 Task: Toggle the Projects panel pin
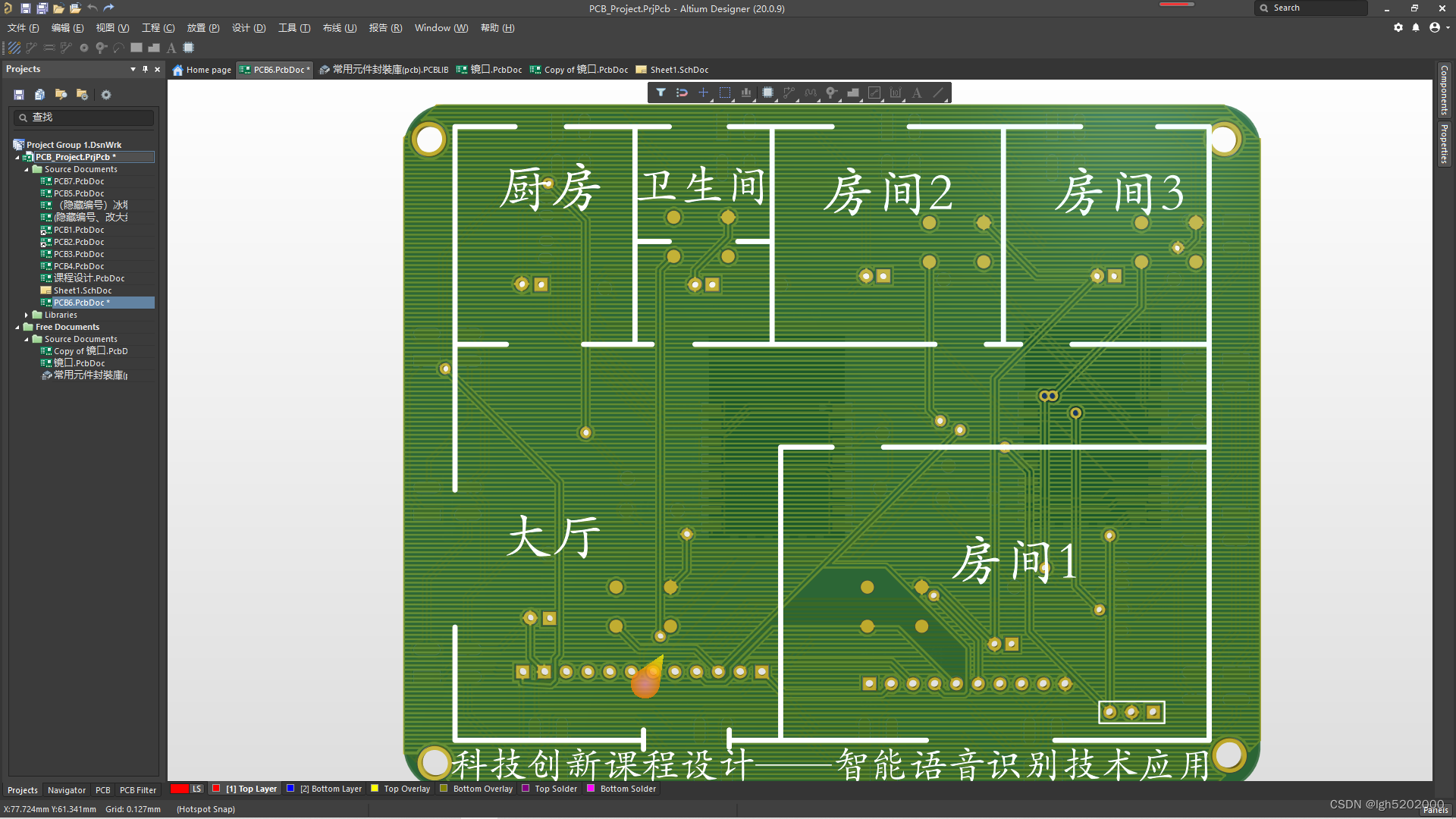pyautogui.click(x=146, y=69)
